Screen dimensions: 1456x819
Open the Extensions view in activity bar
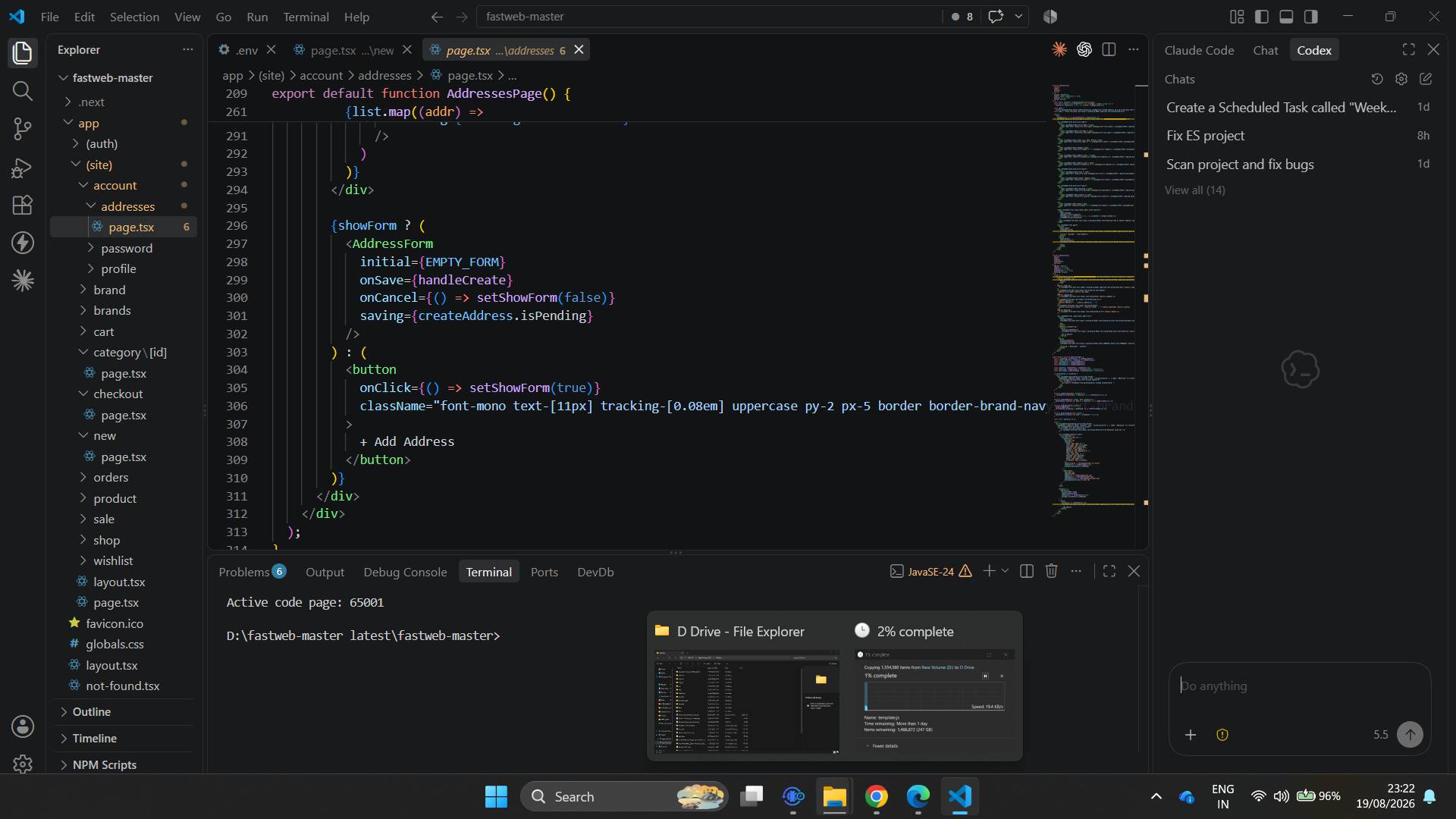23,205
